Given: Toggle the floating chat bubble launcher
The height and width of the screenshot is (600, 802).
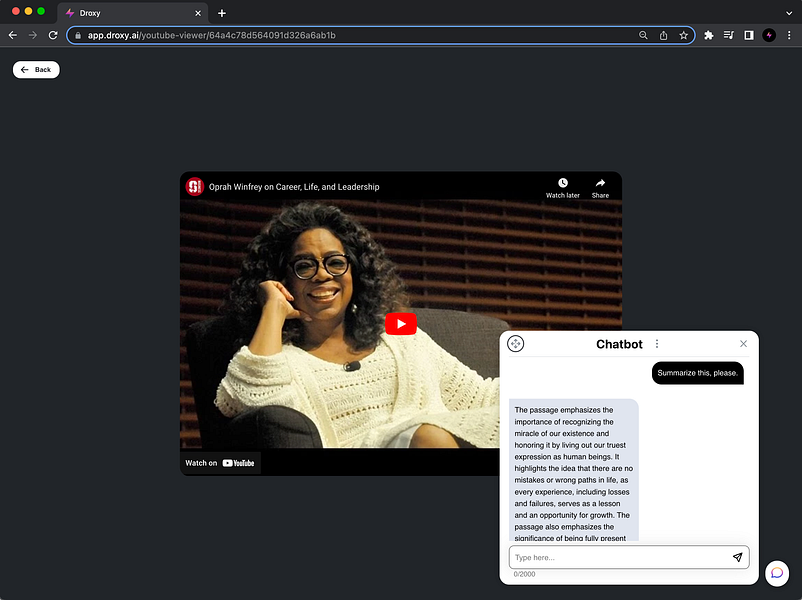Looking at the screenshot, I should pos(777,572).
